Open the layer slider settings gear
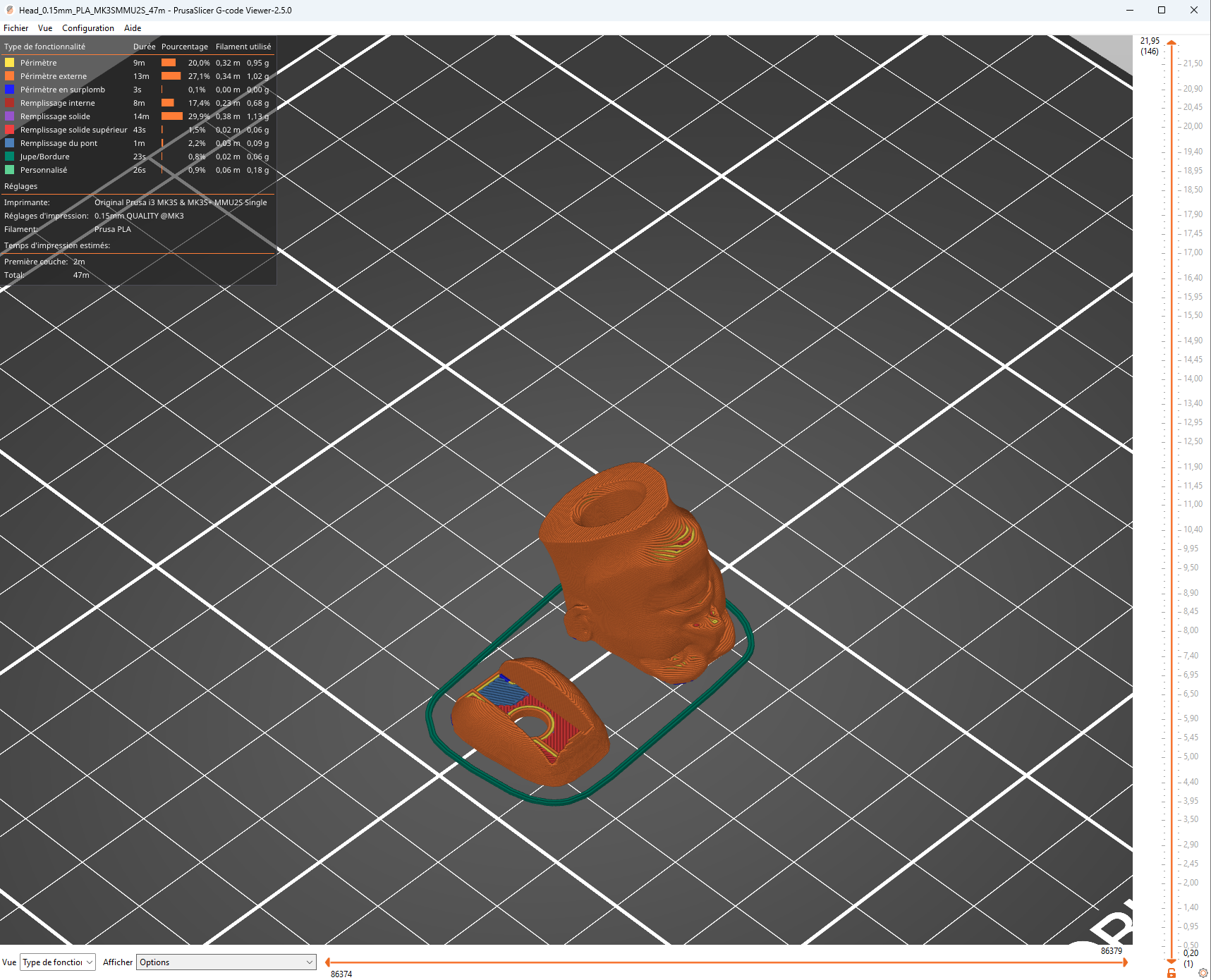 click(x=1203, y=973)
